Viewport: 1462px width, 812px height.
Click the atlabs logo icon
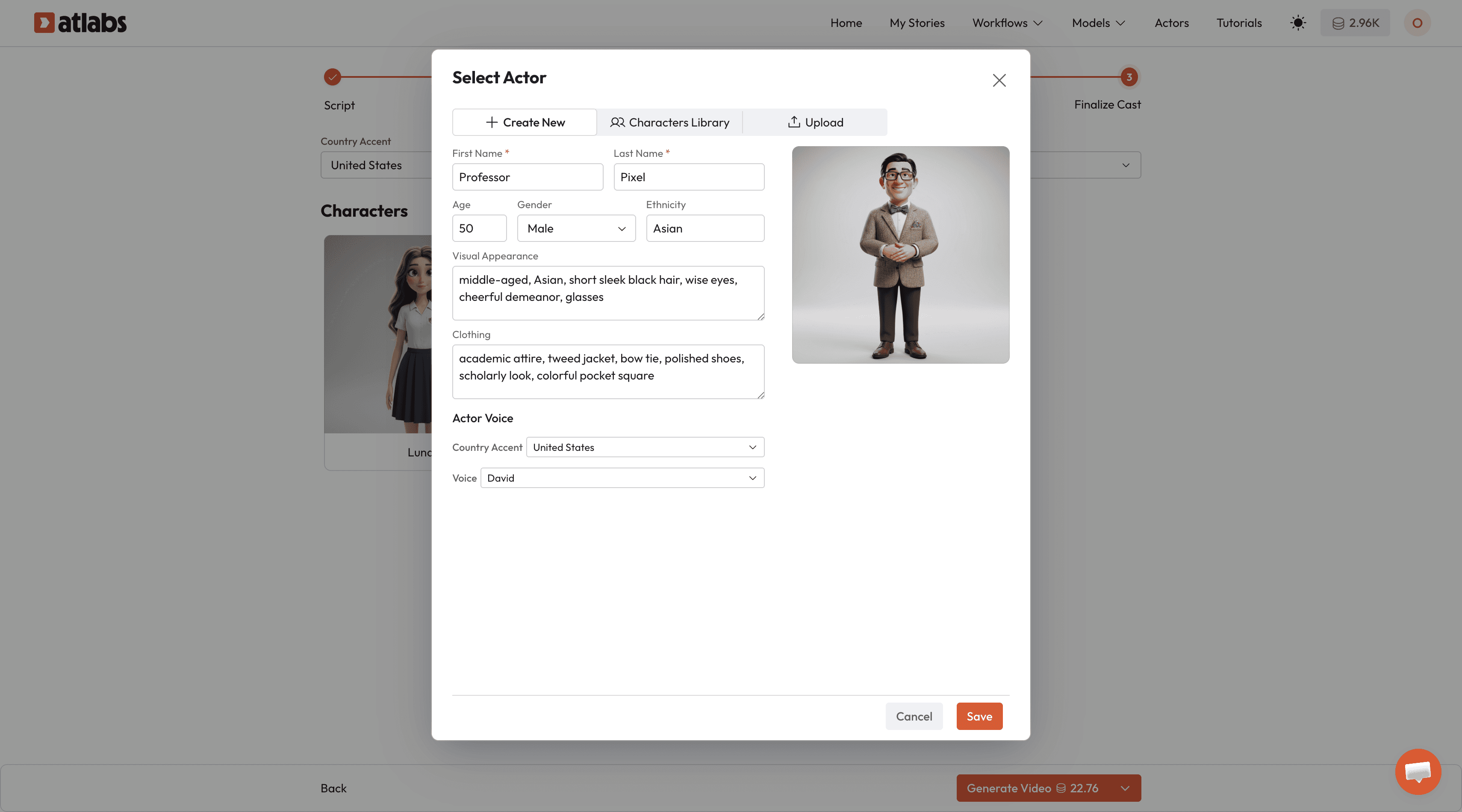(44, 23)
